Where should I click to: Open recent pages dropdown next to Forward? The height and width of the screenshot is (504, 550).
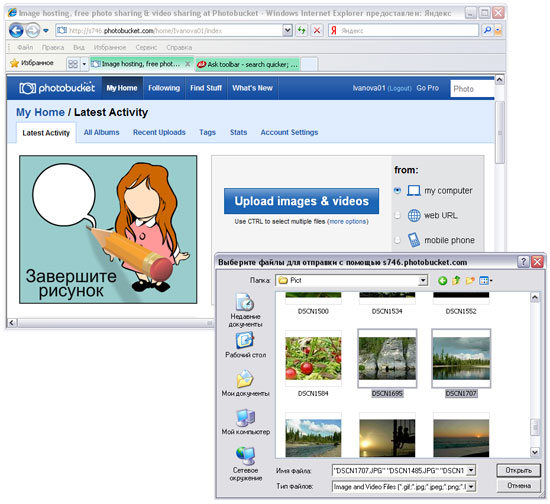(46, 31)
